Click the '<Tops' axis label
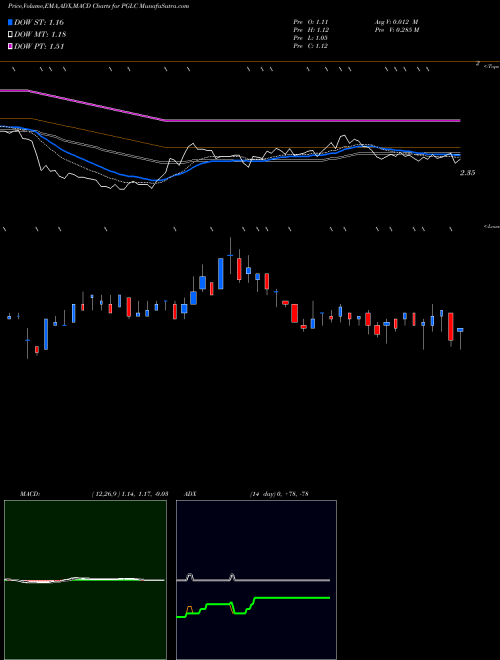The width and height of the screenshot is (500, 660). (x=491, y=67)
